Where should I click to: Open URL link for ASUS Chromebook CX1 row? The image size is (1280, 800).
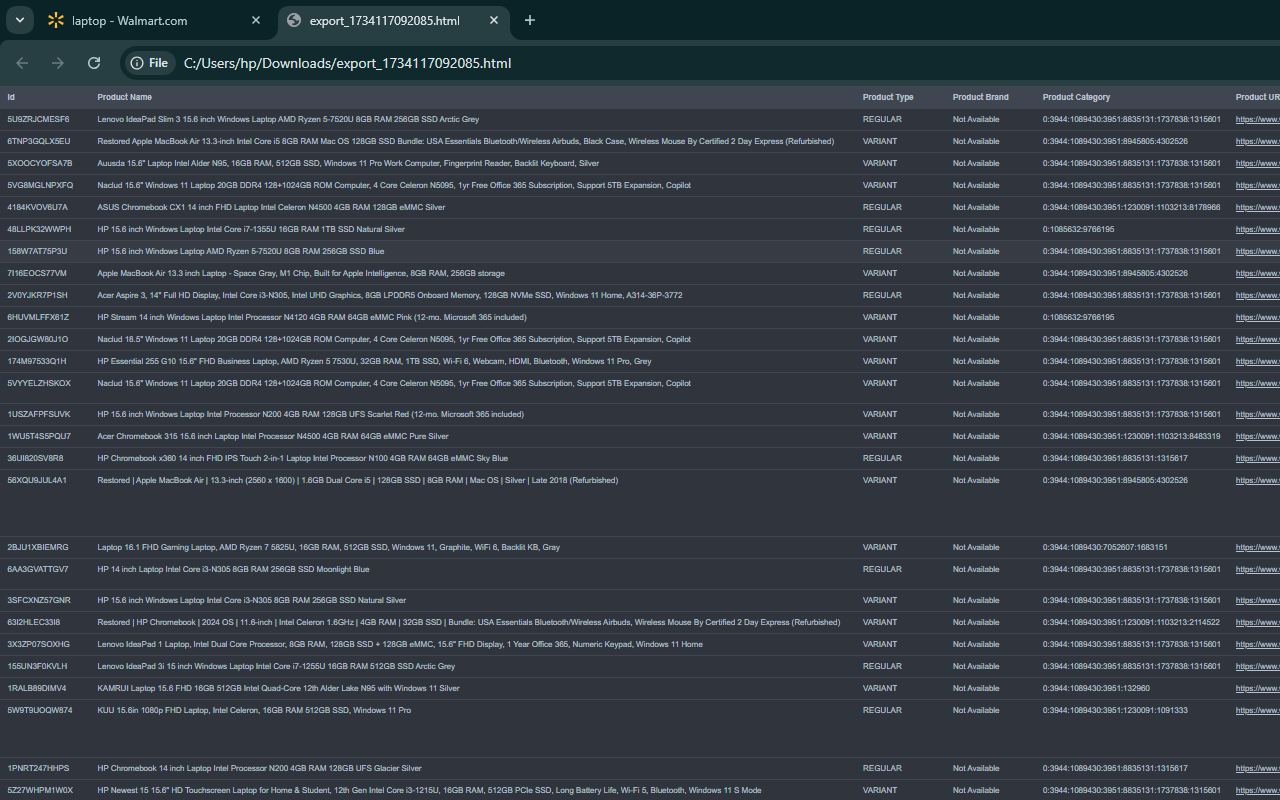1257,207
